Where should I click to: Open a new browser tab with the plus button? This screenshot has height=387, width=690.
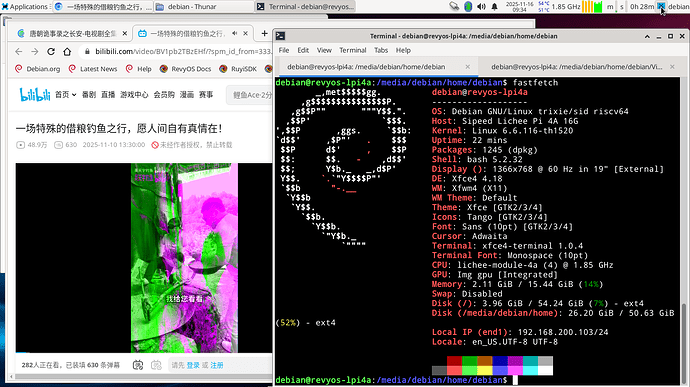coord(264,33)
